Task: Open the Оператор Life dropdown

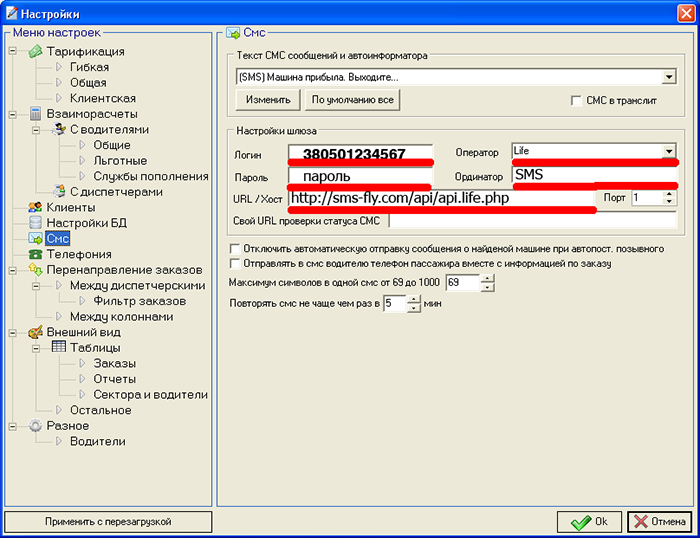Action: (x=668, y=151)
